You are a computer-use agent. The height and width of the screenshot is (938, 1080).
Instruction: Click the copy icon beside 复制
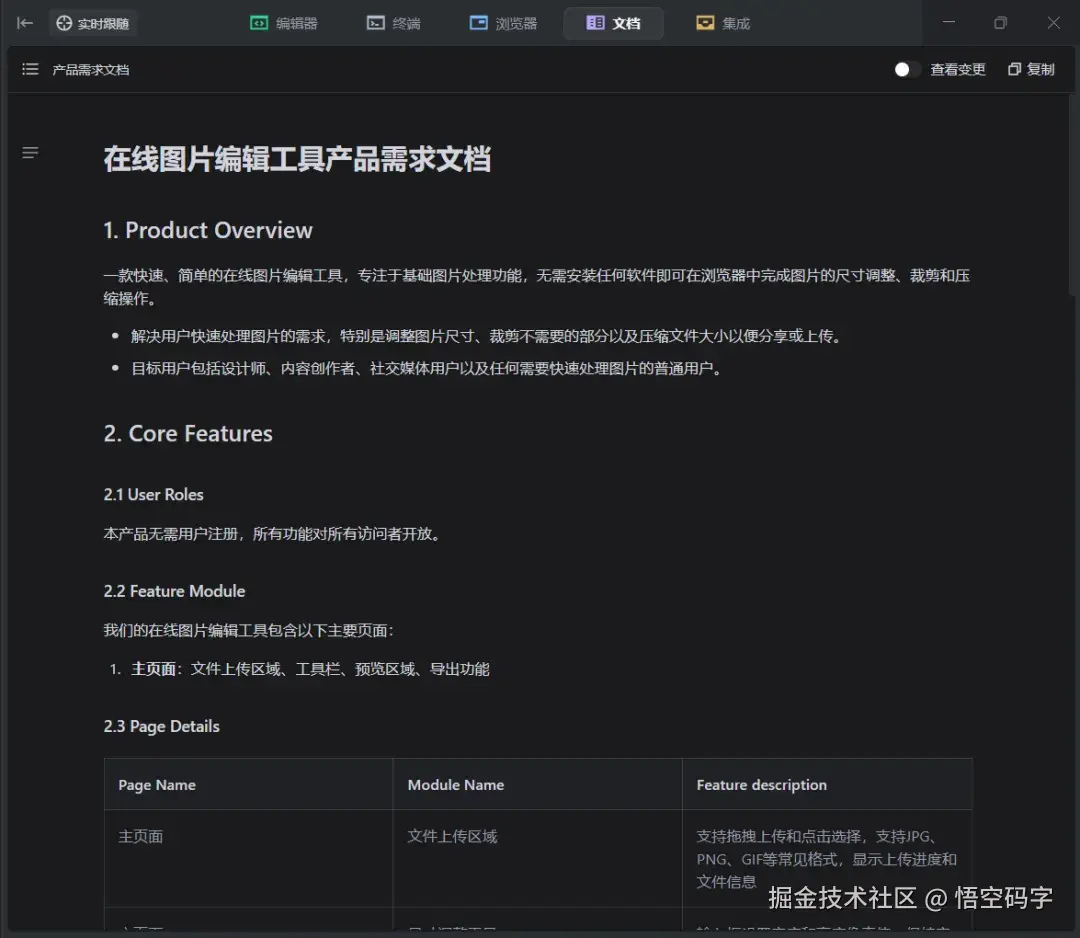(x=1013, y=69)
